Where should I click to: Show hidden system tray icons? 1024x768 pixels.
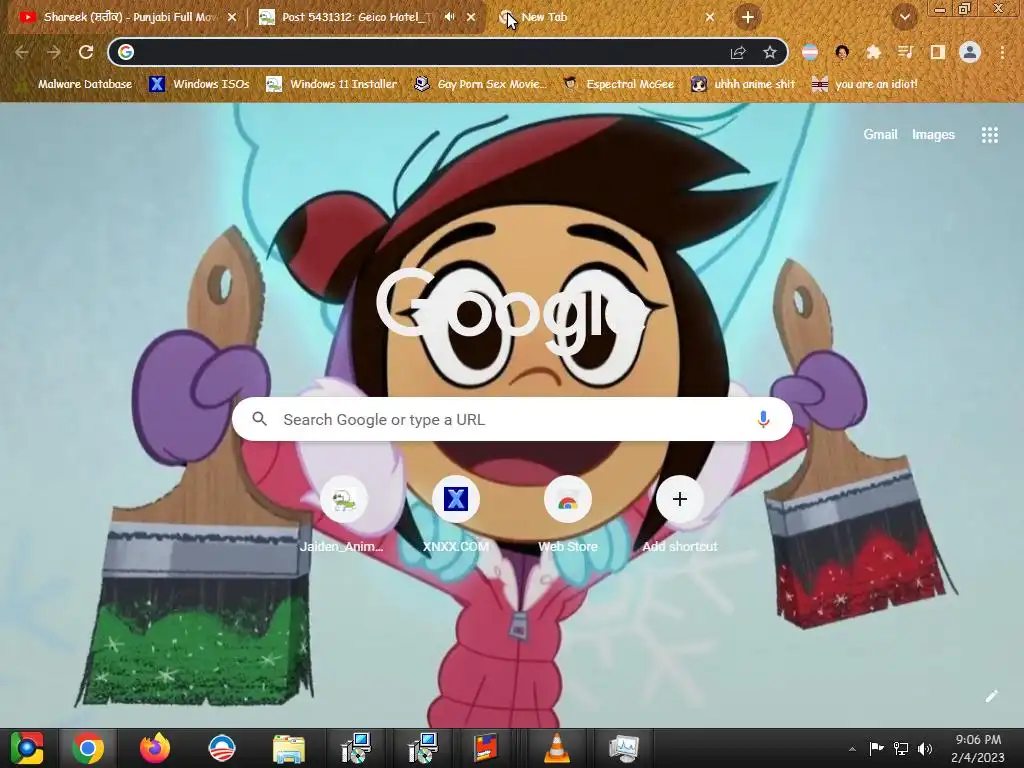tap(852, 749)
